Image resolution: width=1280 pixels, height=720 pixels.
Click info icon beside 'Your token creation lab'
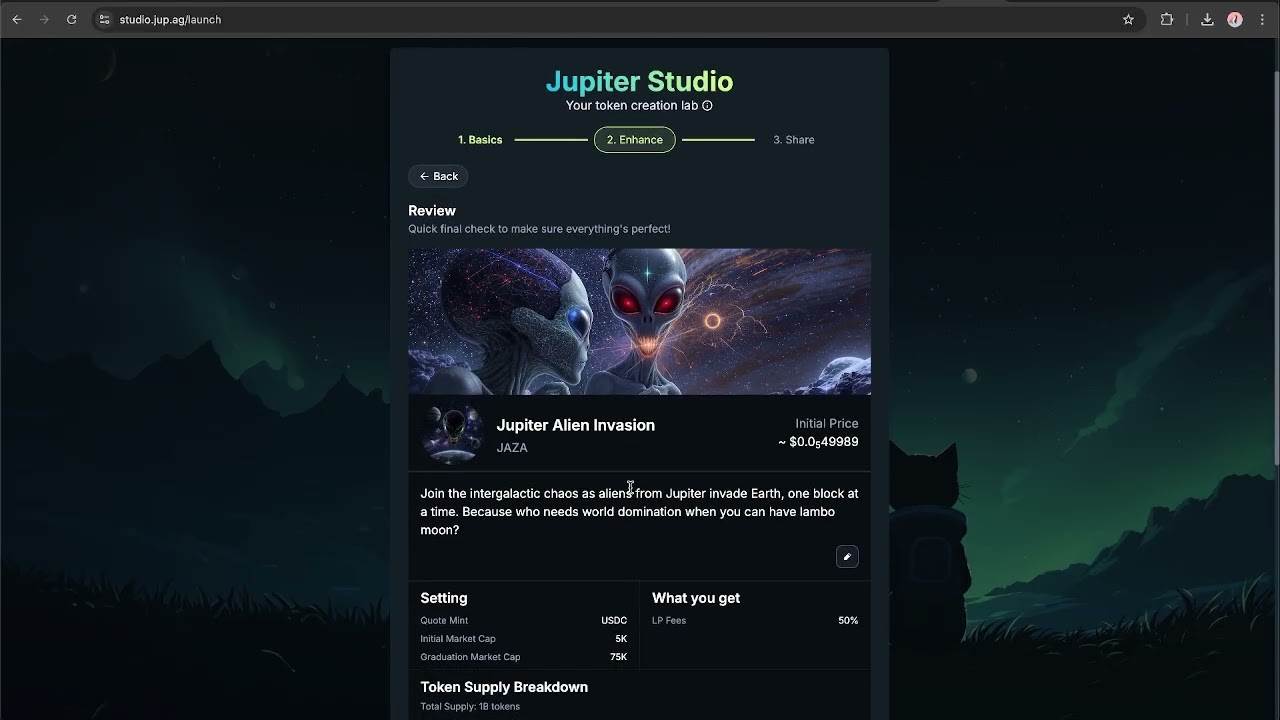[x=707, y=106]
